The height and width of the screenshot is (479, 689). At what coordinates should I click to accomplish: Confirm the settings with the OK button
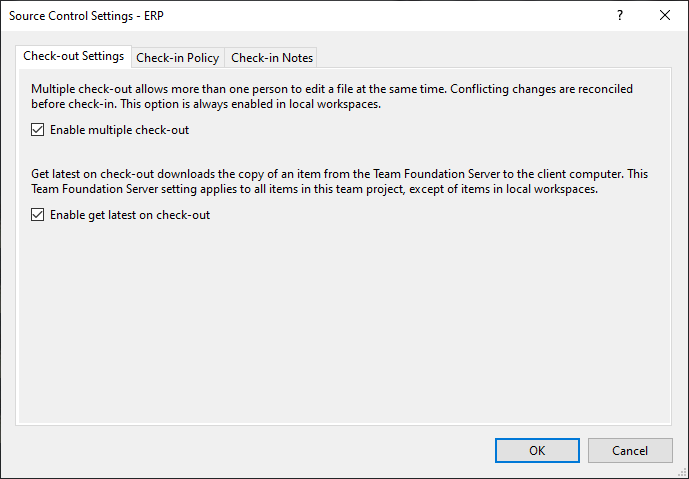click(x=537, y=450)
